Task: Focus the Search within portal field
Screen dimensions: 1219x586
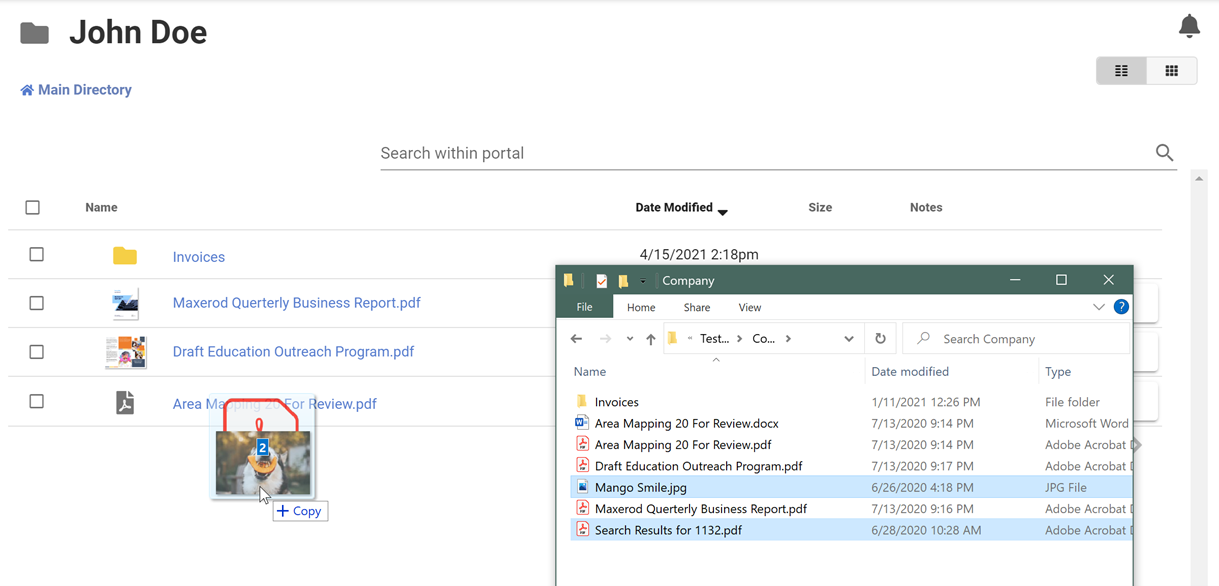Action: click(x=765, y=153)
